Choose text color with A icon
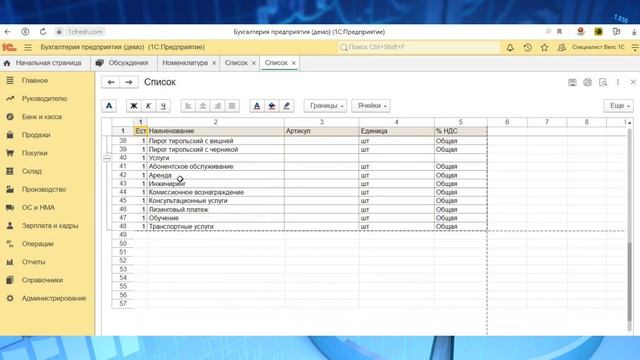Viewport: 640px width, 360px height. pos(257,106)
